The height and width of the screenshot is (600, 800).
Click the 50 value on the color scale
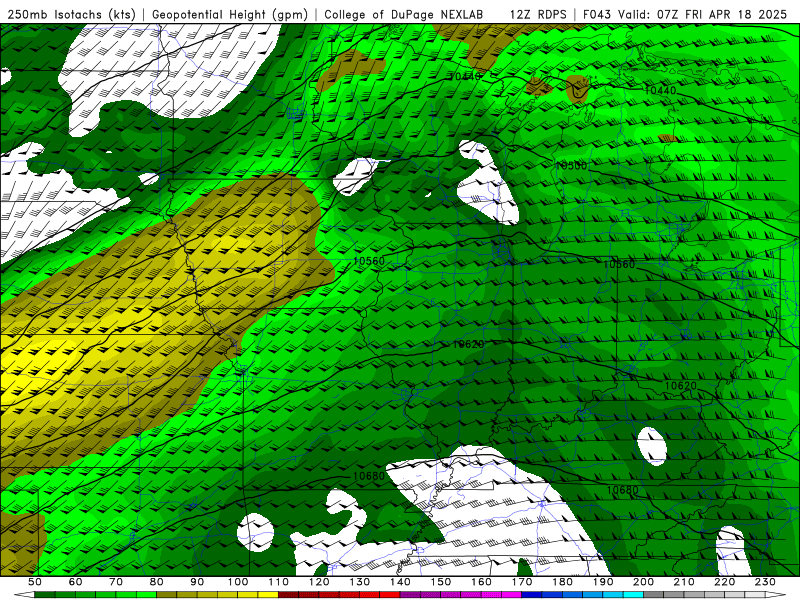pos(35,582)
